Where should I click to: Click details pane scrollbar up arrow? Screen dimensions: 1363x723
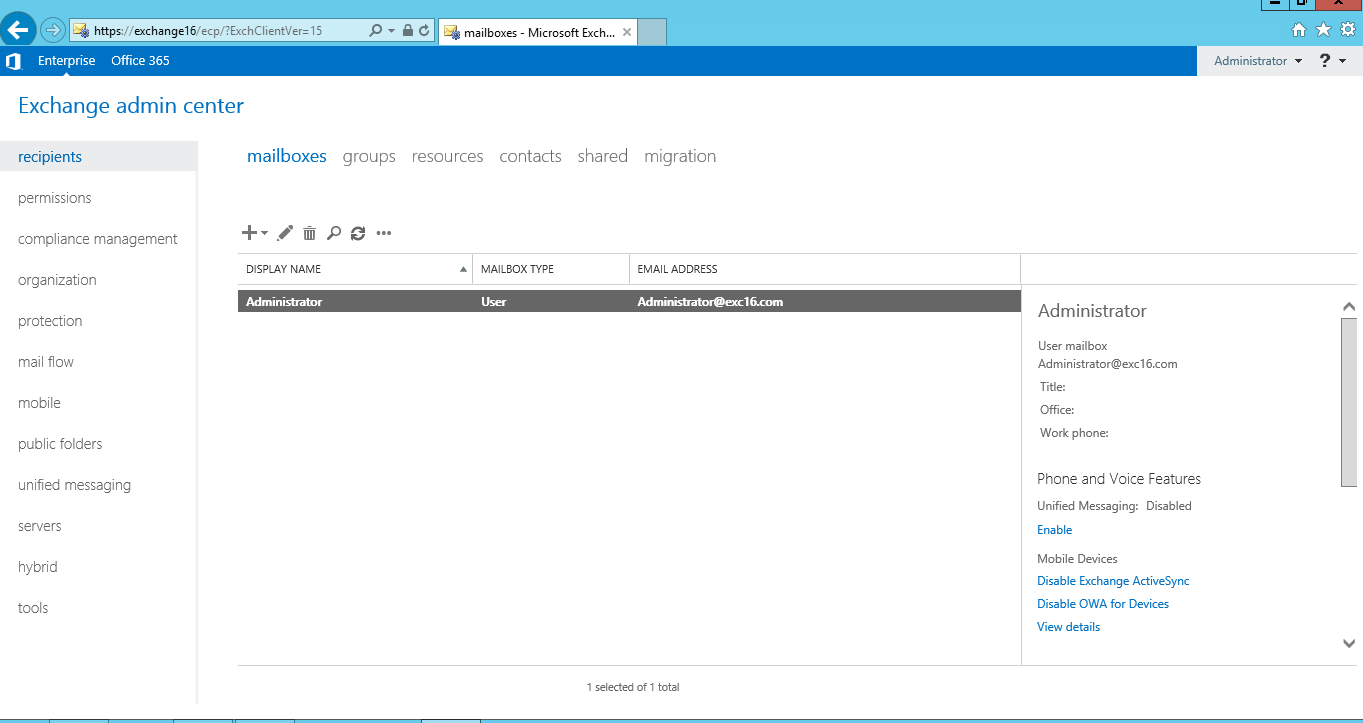1349,307
